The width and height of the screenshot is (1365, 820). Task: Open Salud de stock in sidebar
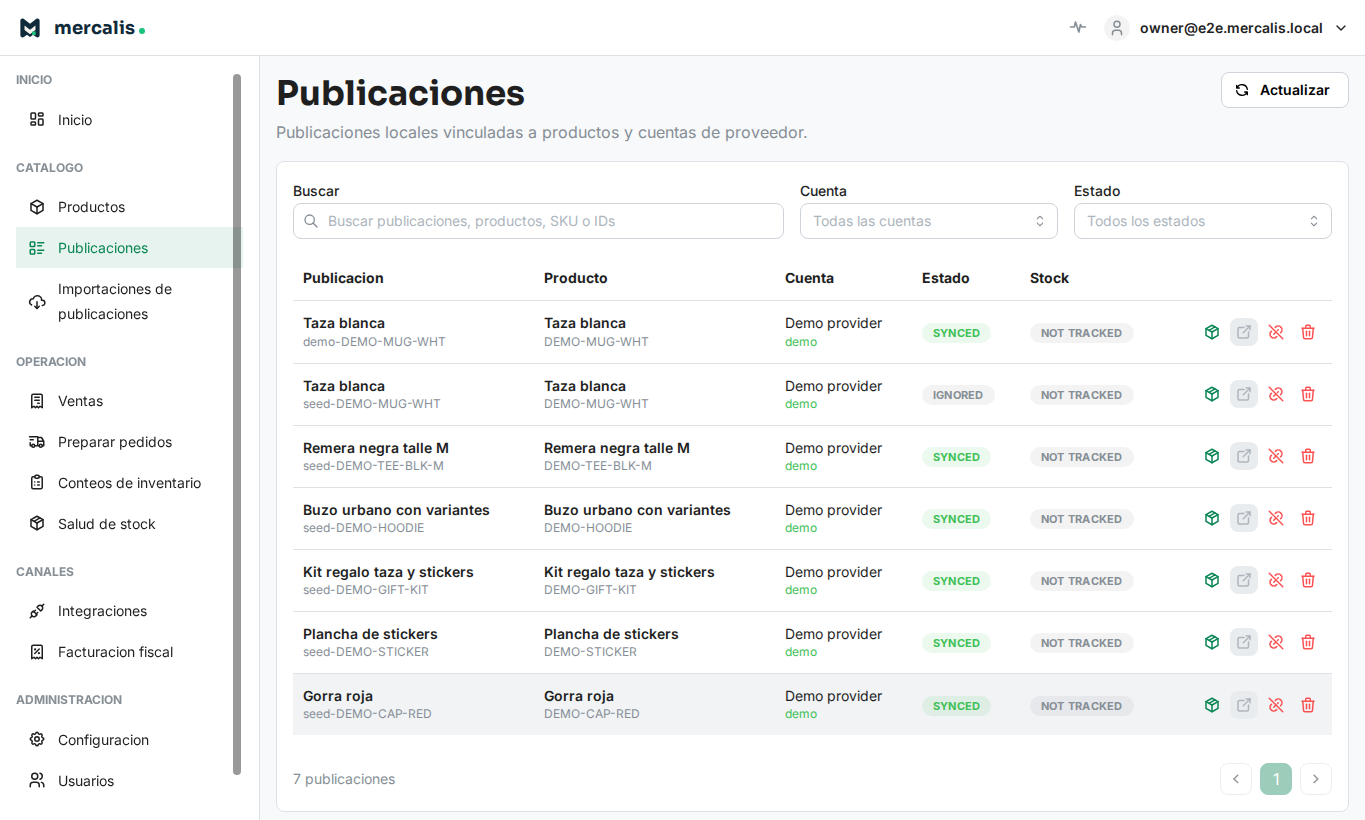coord(128,524)
